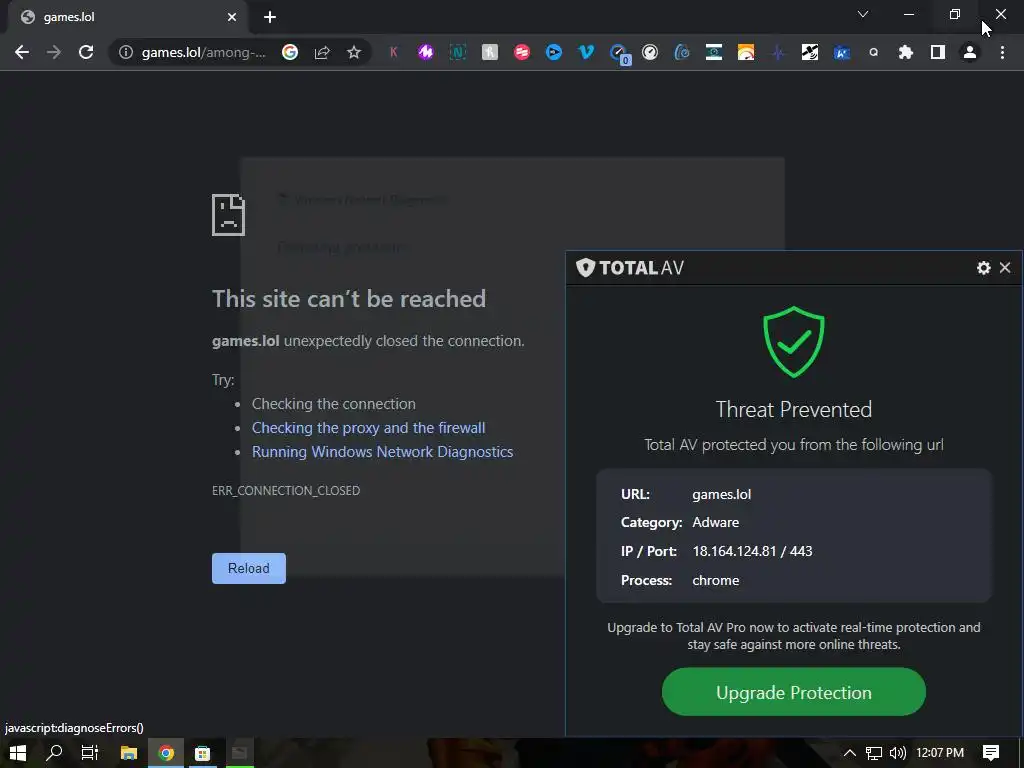Open Windows taskbar search
Viewport: 1024px width, 768px height.
pos(54,753)
